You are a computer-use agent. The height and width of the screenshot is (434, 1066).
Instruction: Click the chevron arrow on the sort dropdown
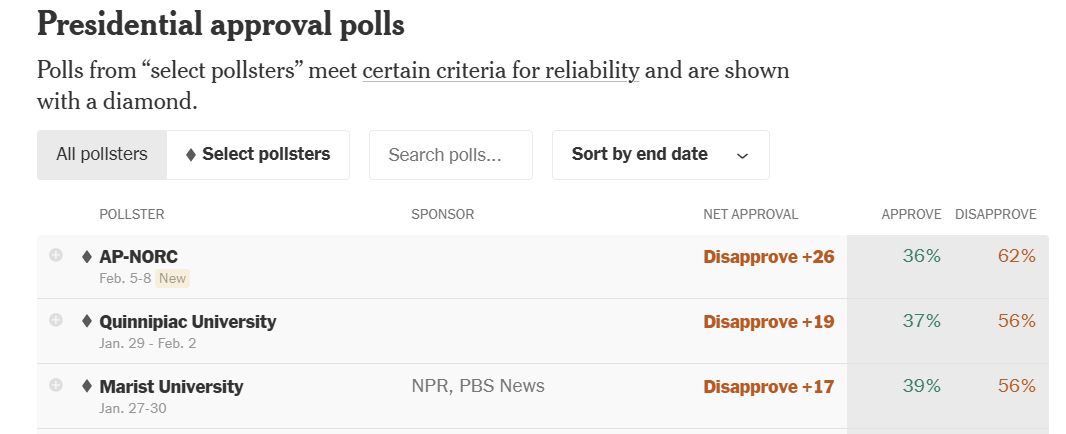(742, 156)
